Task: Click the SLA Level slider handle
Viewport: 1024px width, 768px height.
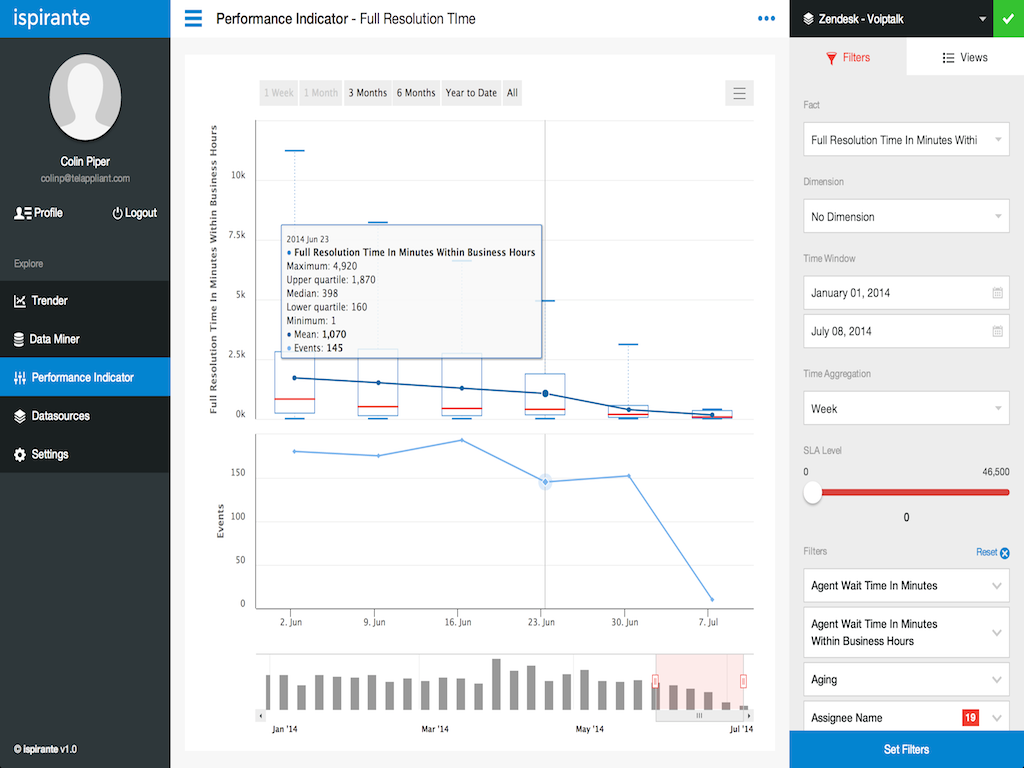Action: pyautogui.click(x=813, y=492)
